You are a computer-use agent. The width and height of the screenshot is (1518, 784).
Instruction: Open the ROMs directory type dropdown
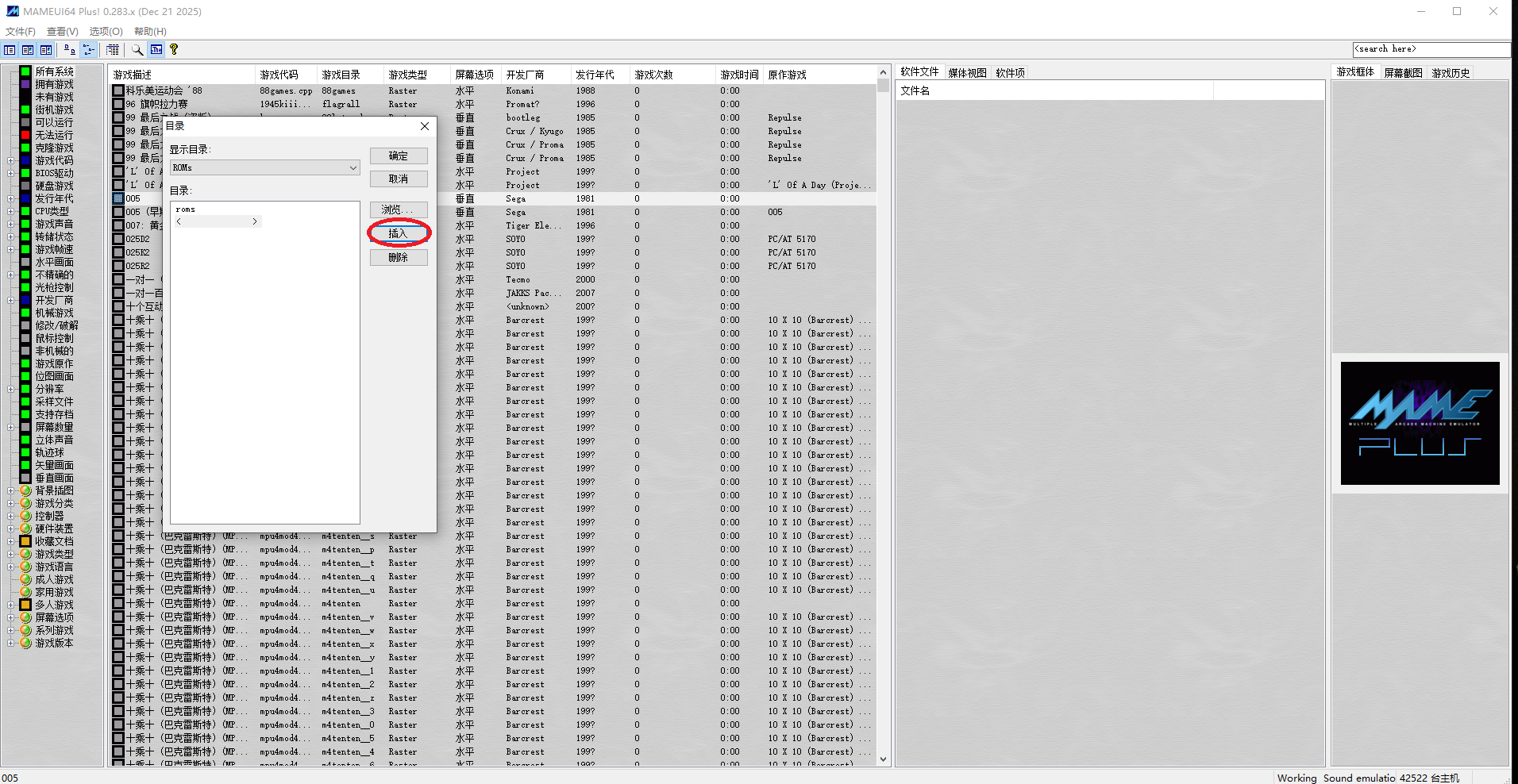pyautogui.click(x=353, y=167)
